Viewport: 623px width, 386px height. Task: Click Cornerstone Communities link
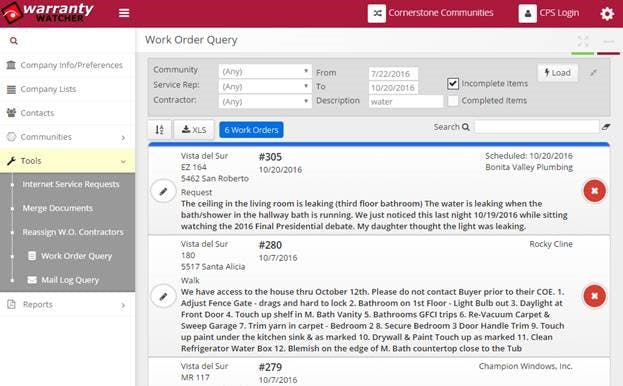441,13
